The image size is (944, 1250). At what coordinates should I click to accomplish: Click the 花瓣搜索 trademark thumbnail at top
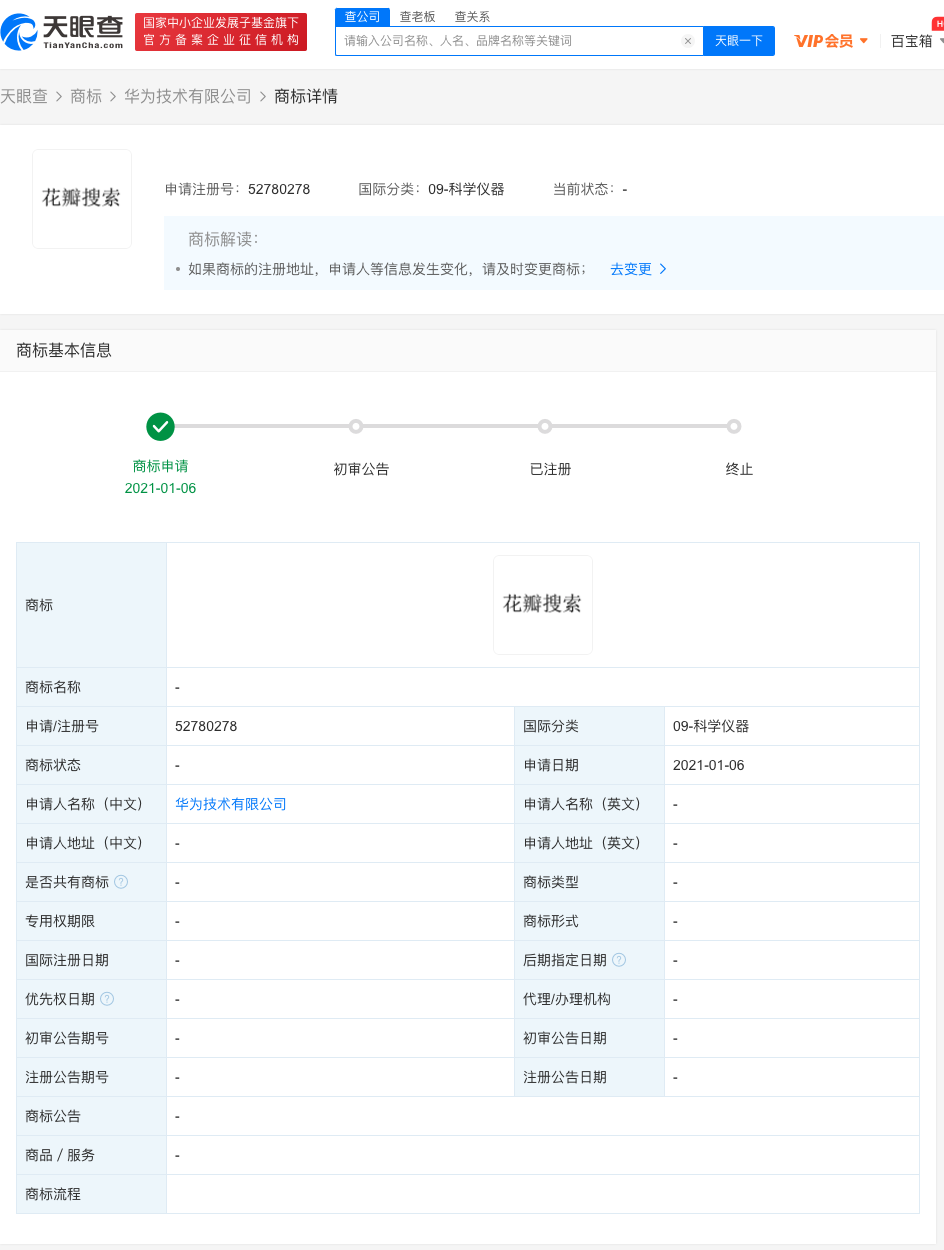pos(82,198)
